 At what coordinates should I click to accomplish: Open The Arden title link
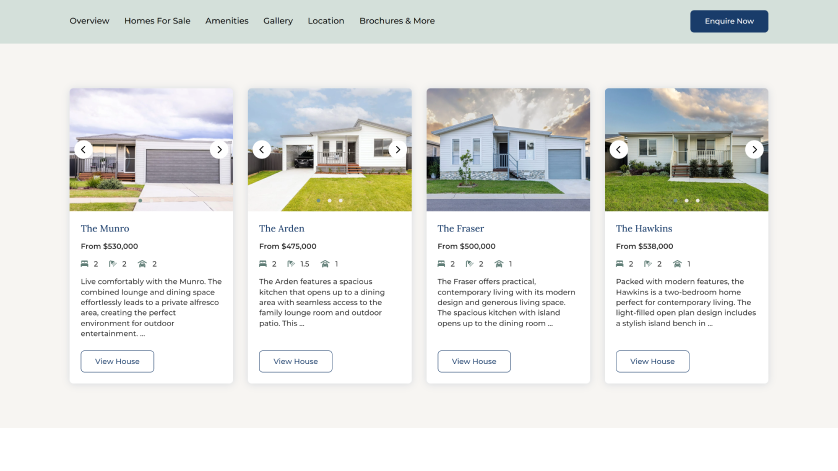(x=282, y=228)
